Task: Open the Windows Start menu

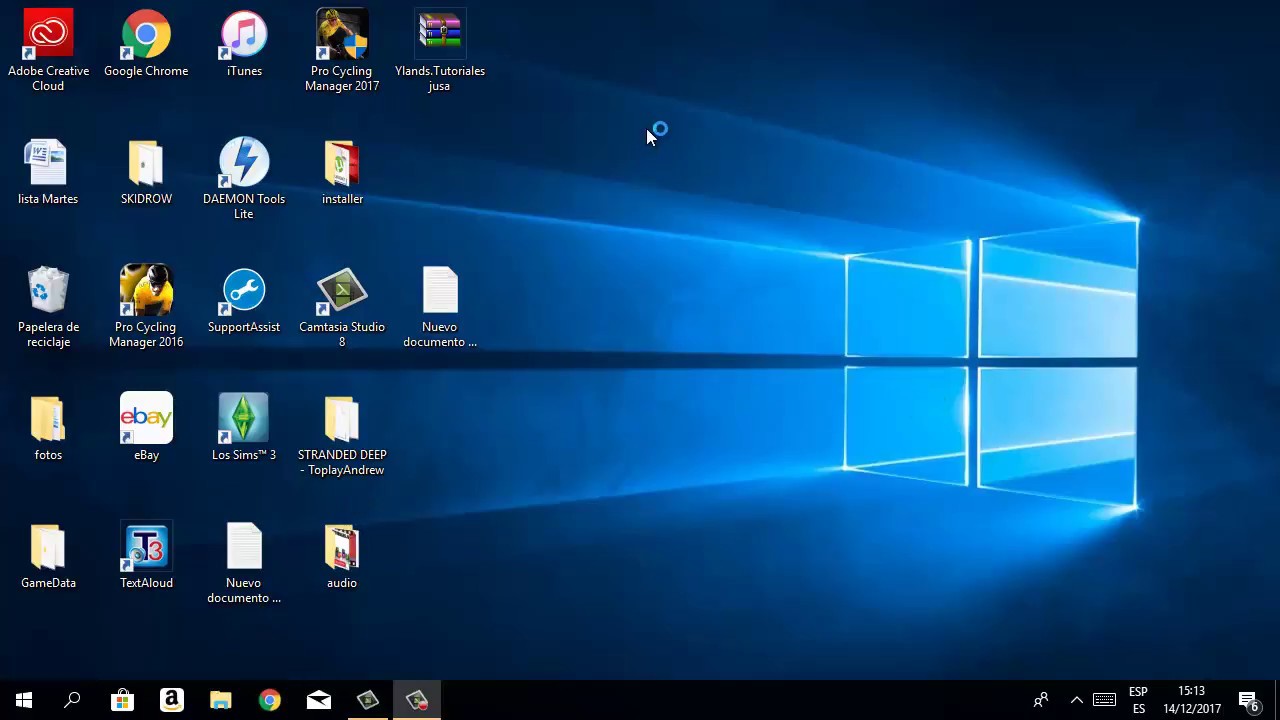Action: (24, 700)
